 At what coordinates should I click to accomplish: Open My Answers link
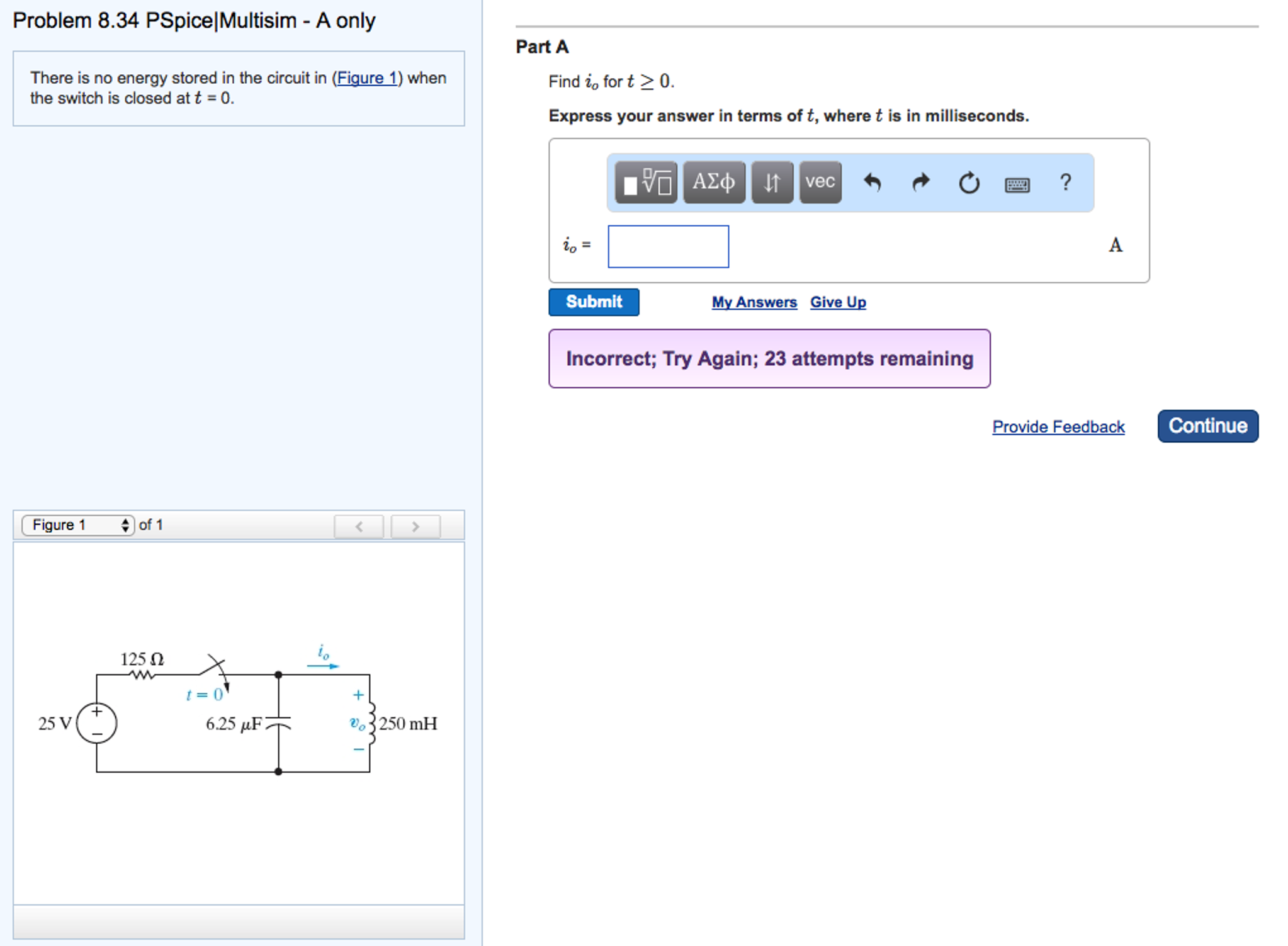pyautogui.click(x=754, y=302)
